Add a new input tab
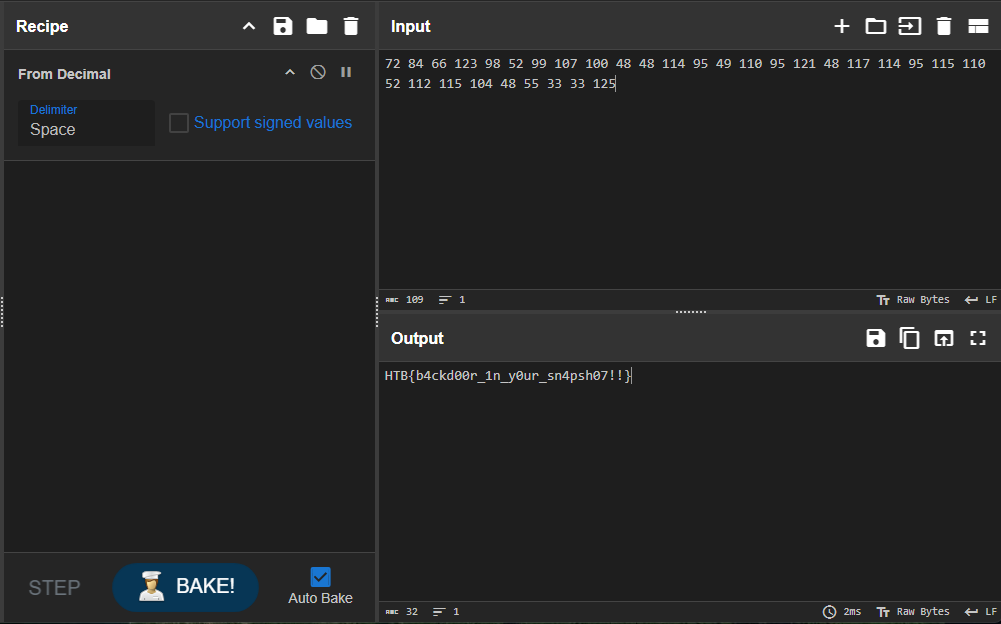 [x=842, y=26]
